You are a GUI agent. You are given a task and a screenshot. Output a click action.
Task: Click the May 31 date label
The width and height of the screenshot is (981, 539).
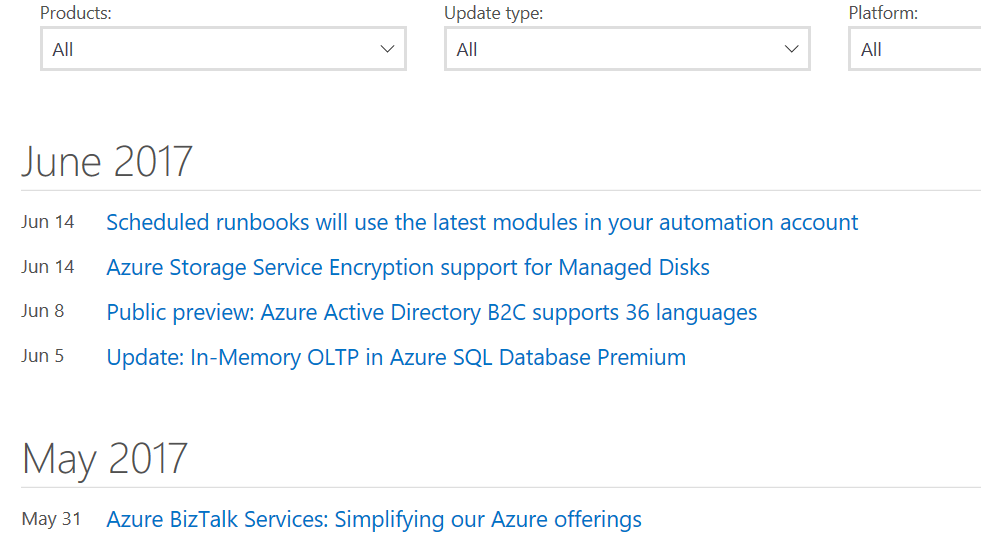[x=52, y=519]
